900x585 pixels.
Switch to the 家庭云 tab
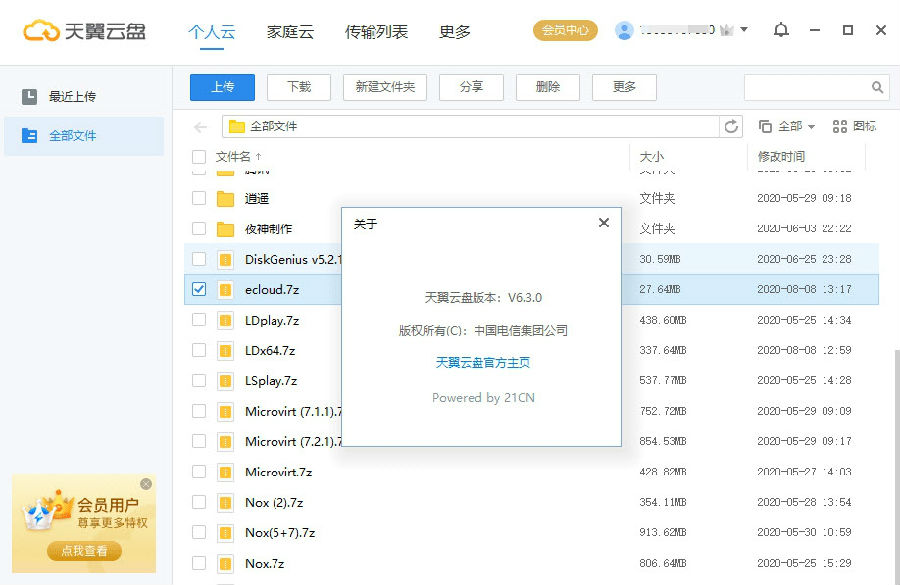coord(289,31)
